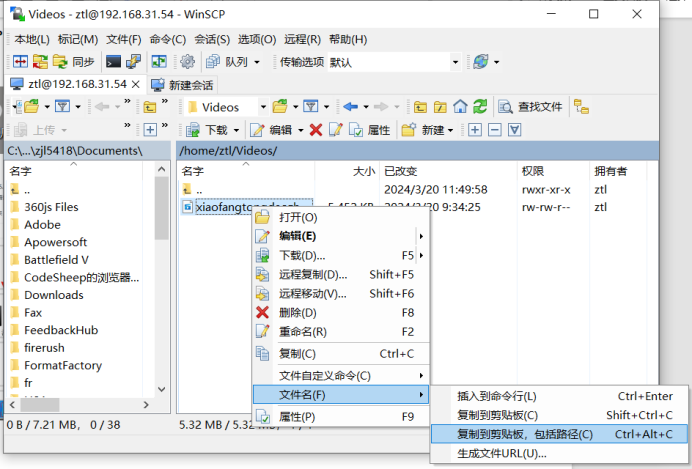Viewport: 692px width, 469px height.
Task: Sort remote files by 已改变 column
Action: pos(448,171)
